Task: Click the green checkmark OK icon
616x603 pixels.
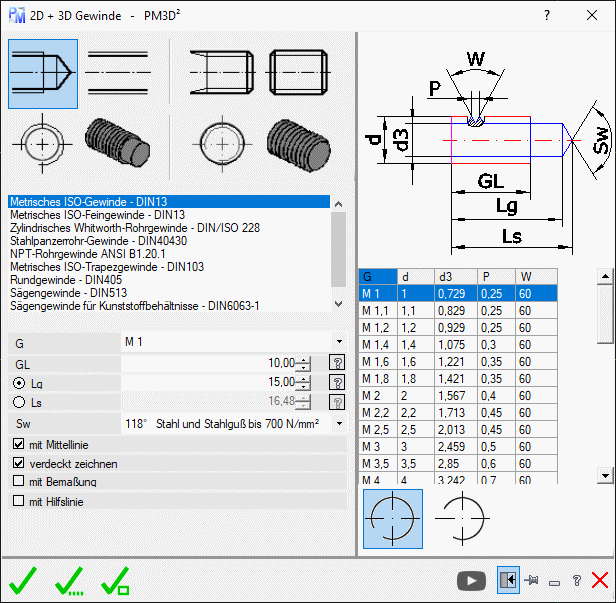Action: pos(23,580)
